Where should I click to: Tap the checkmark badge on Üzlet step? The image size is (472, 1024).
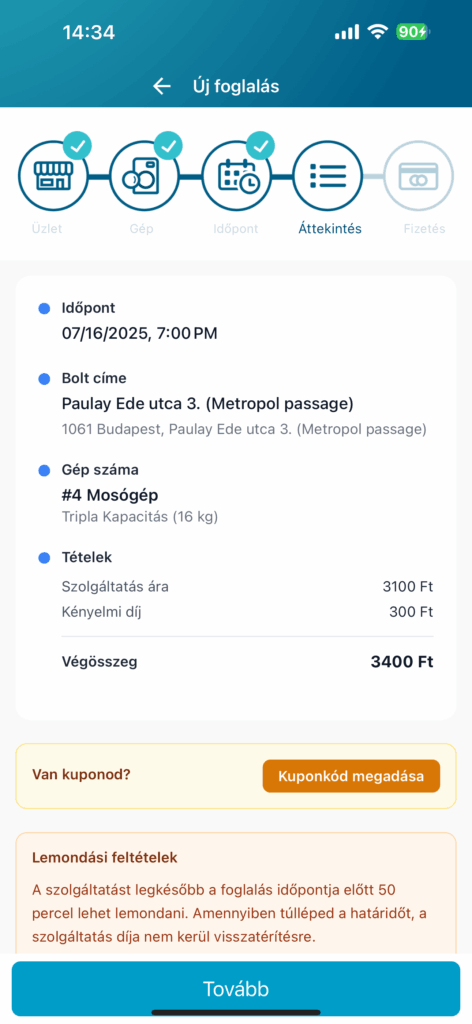tap(78, 147)
